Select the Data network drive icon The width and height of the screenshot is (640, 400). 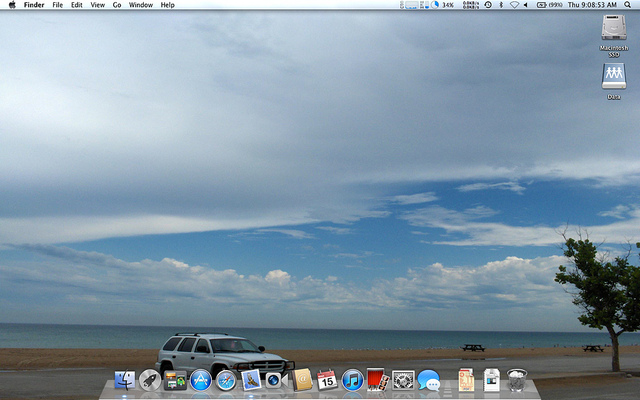pos(614,77)
